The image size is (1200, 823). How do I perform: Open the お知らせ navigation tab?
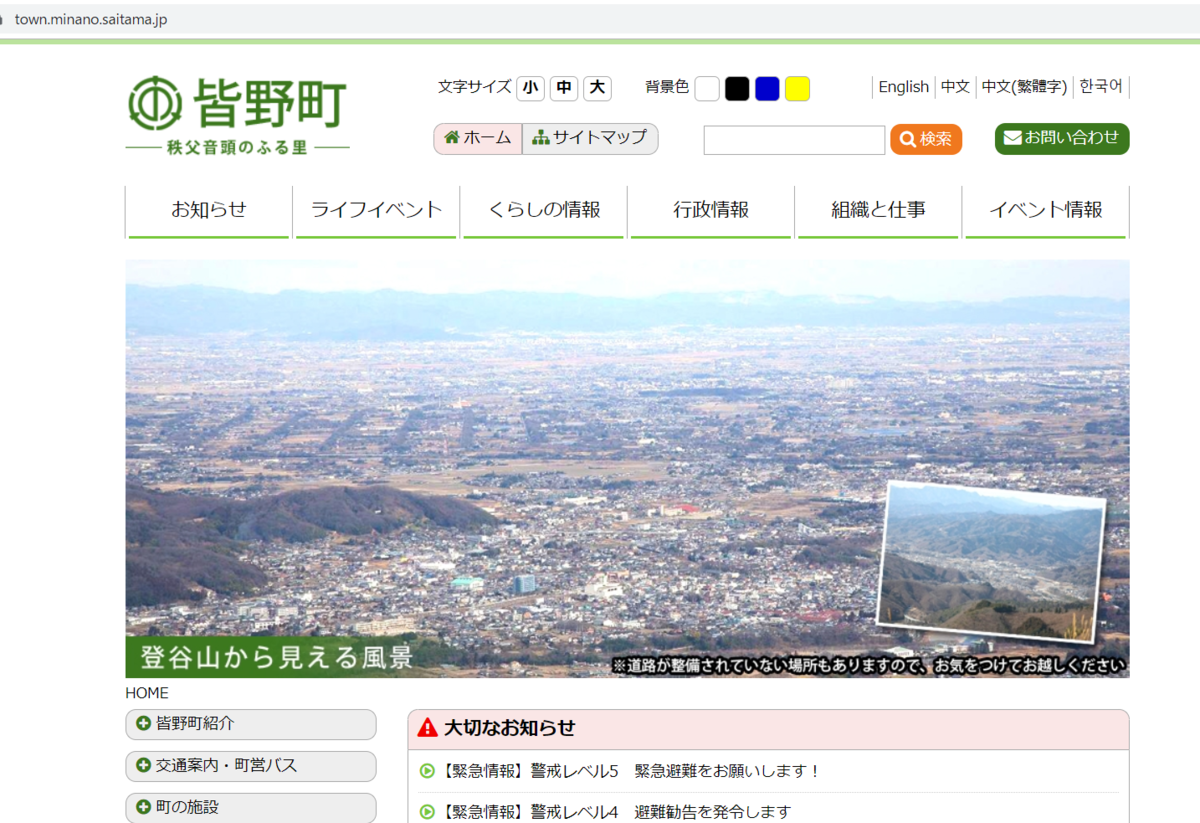(x=209, y=211)
